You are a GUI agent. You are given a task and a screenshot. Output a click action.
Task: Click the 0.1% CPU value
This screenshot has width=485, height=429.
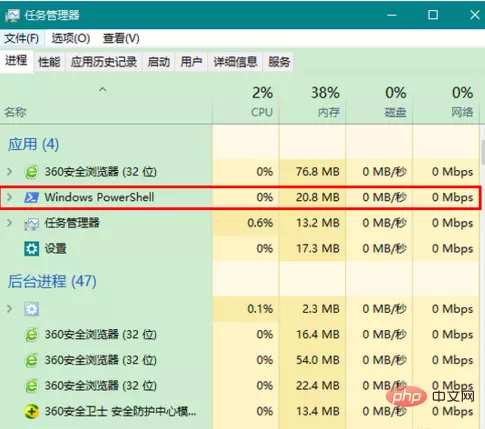[260, 309]
